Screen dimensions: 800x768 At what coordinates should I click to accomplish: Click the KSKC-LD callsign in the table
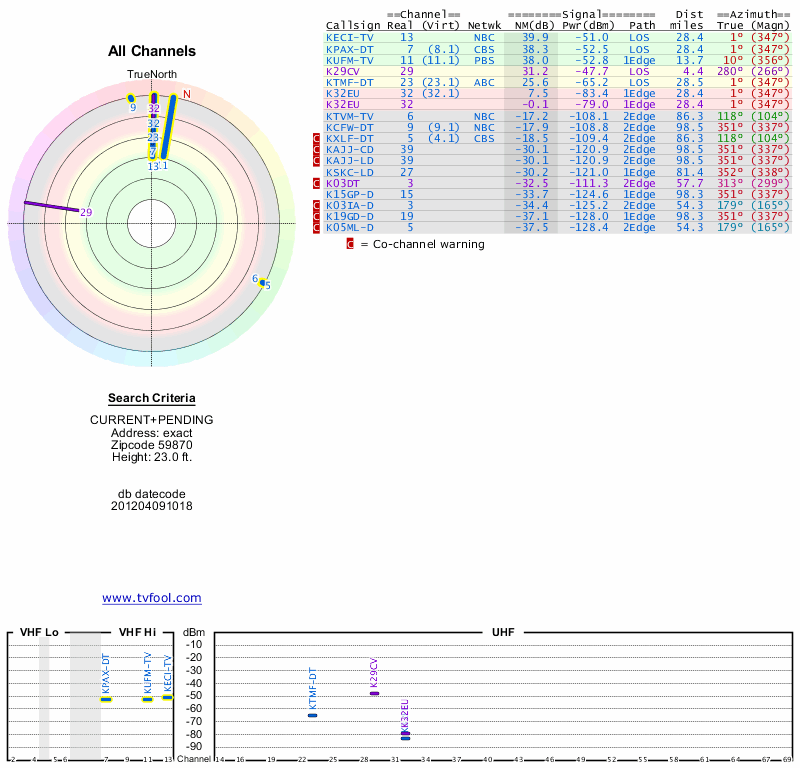tap(350, 172)
